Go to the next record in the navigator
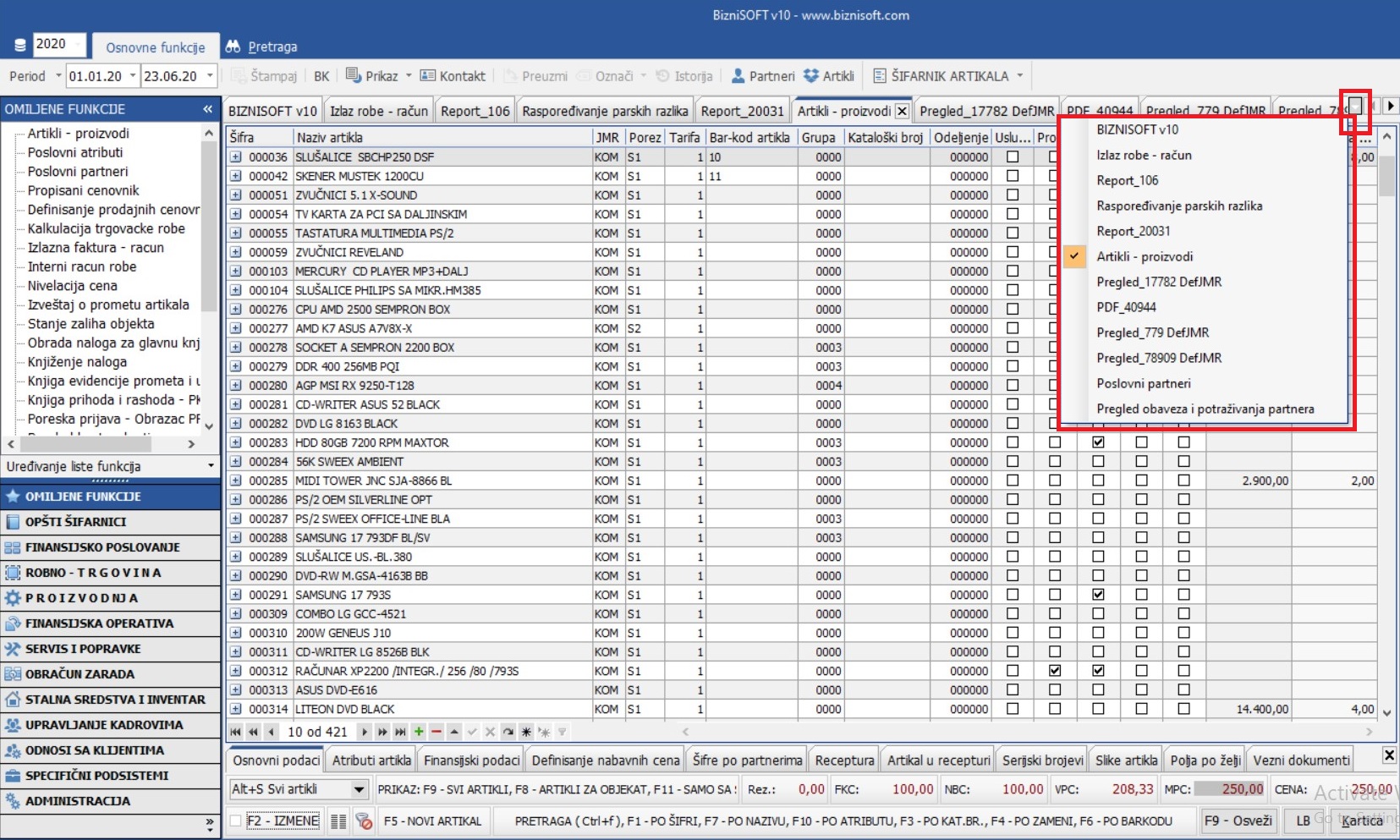The height and width of the screenshot is (840, 1400). [x=365, y=732]
